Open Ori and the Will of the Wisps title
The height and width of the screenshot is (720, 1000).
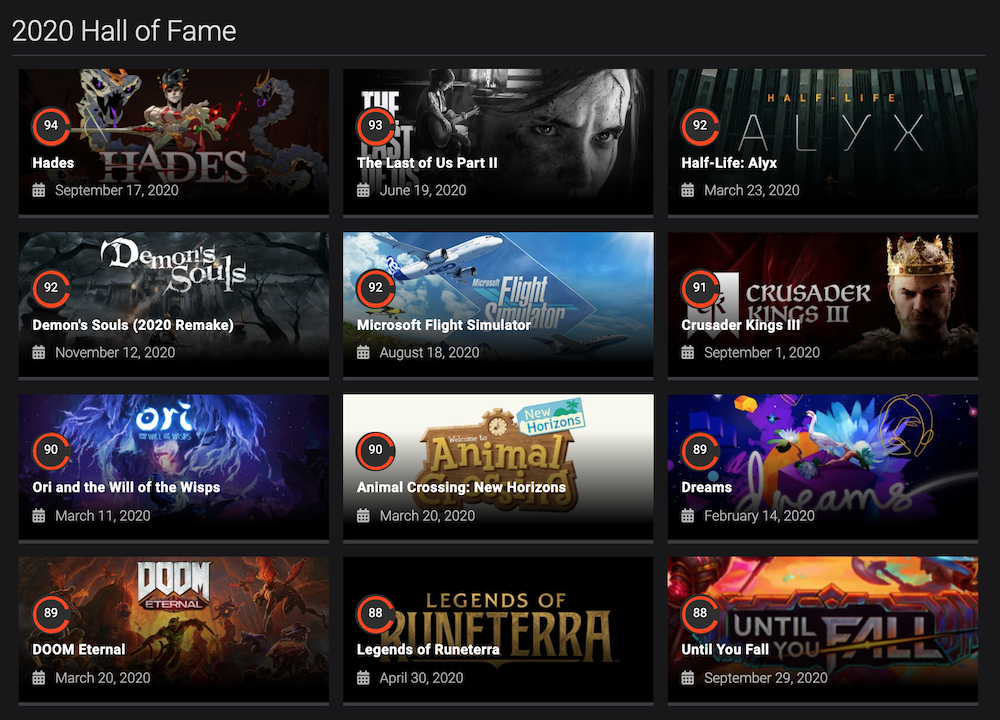click(126, 487)
